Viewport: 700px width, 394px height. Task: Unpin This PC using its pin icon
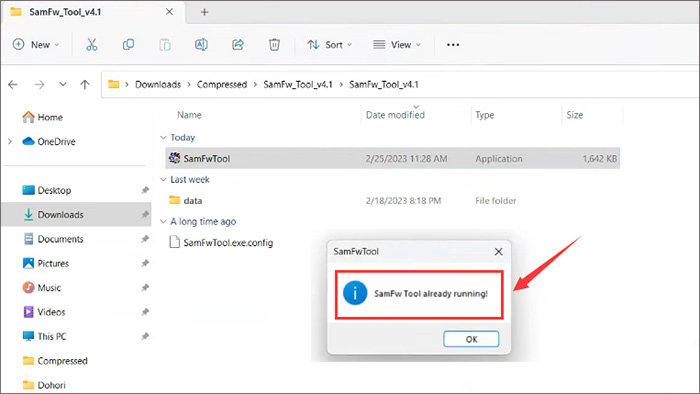tap(145, 336)
